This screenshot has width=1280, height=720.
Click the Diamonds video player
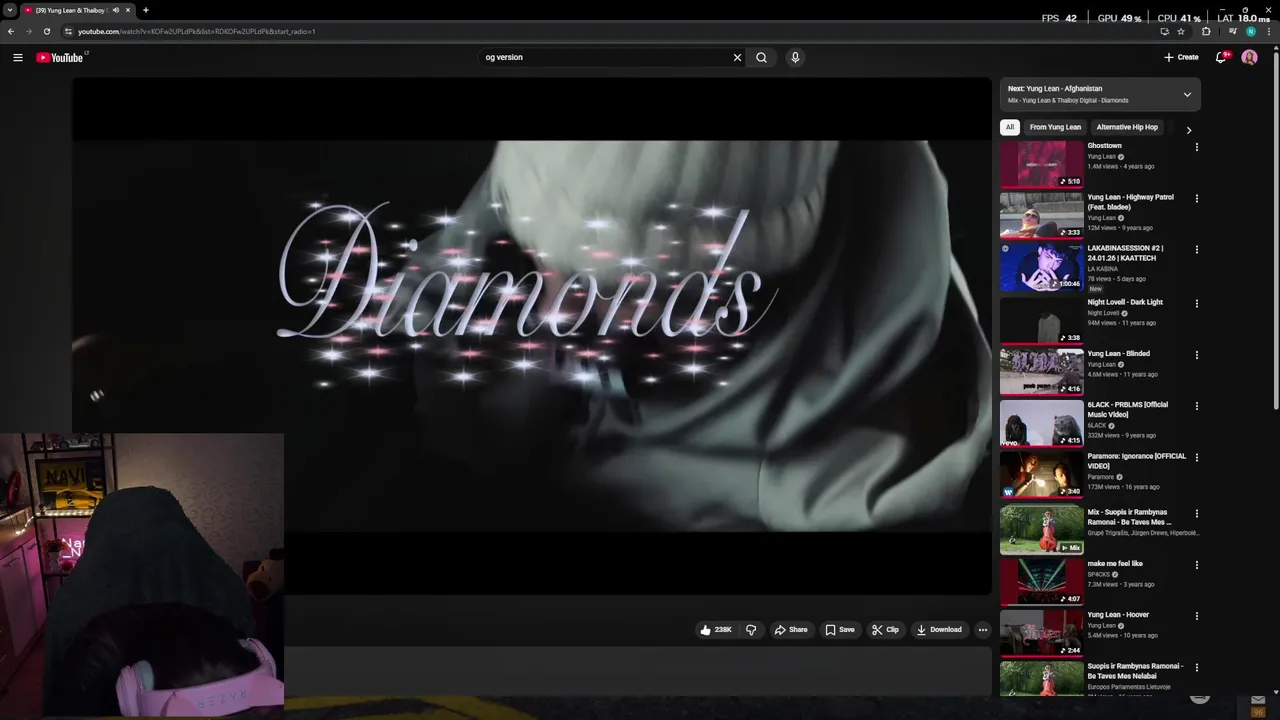click(531, 336)
